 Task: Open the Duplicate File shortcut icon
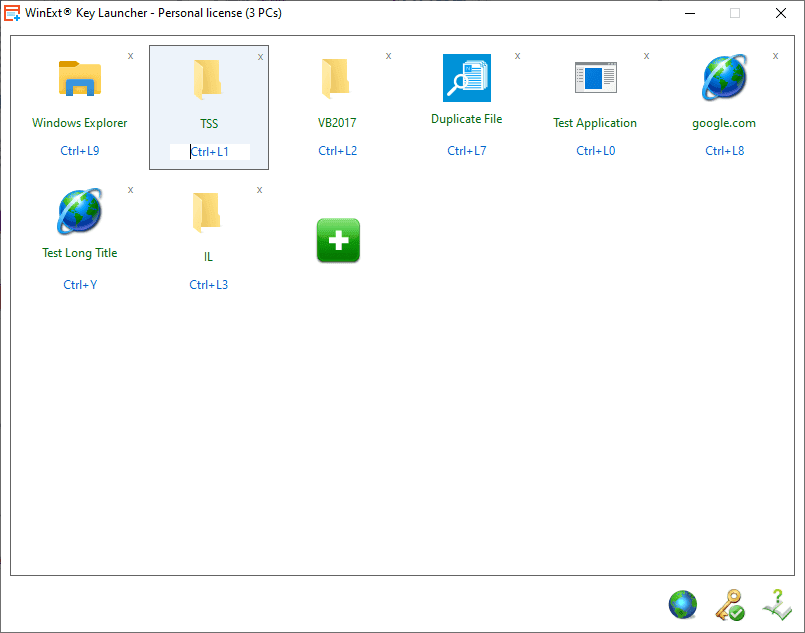pos(466,78)
